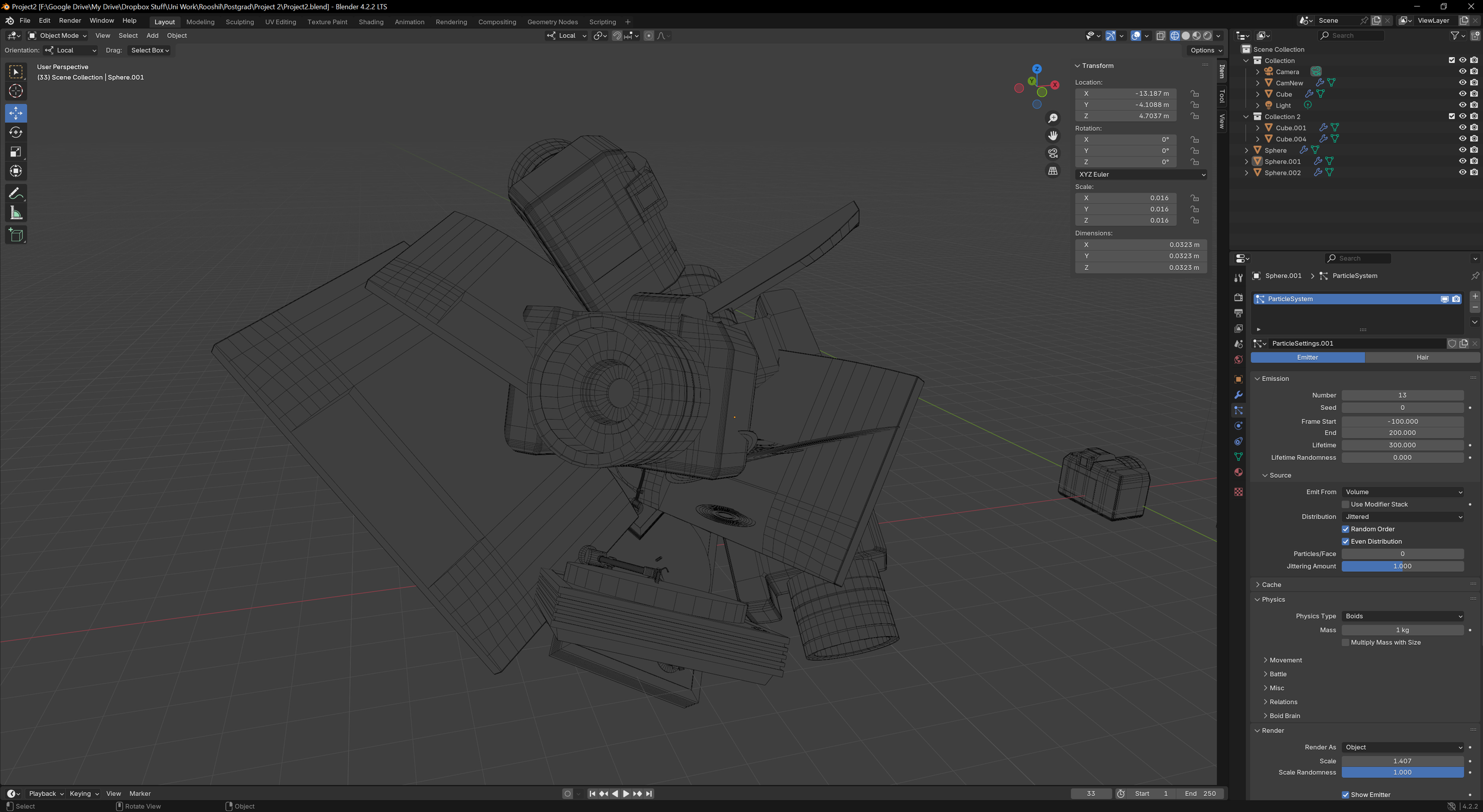Expand the Movement section
Viewport: 1483px width, 812px height.
pyautogui.click(x=1285, y=660)
